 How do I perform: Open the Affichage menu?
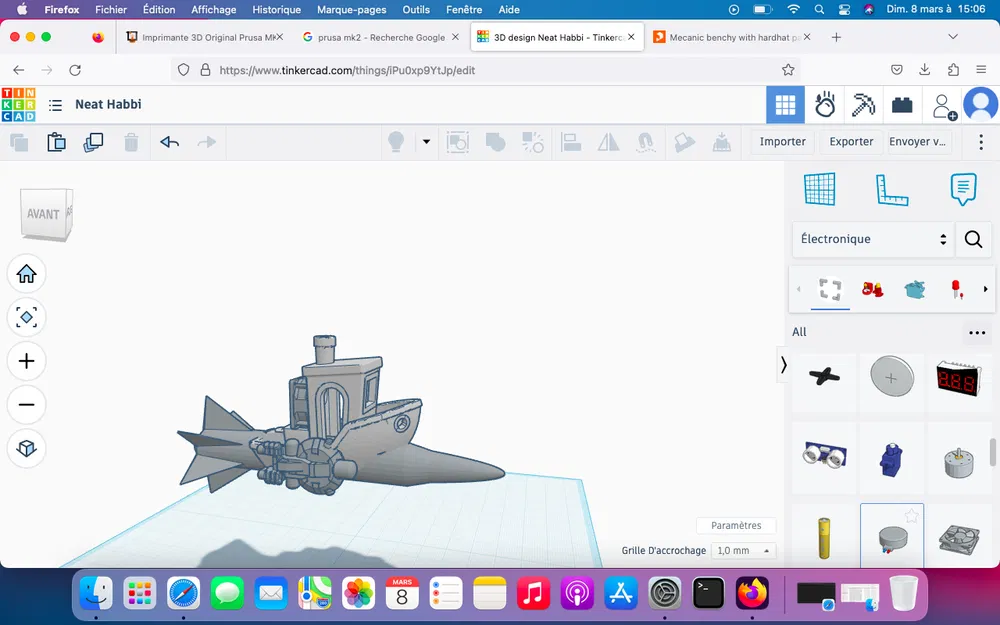point(213,9)
